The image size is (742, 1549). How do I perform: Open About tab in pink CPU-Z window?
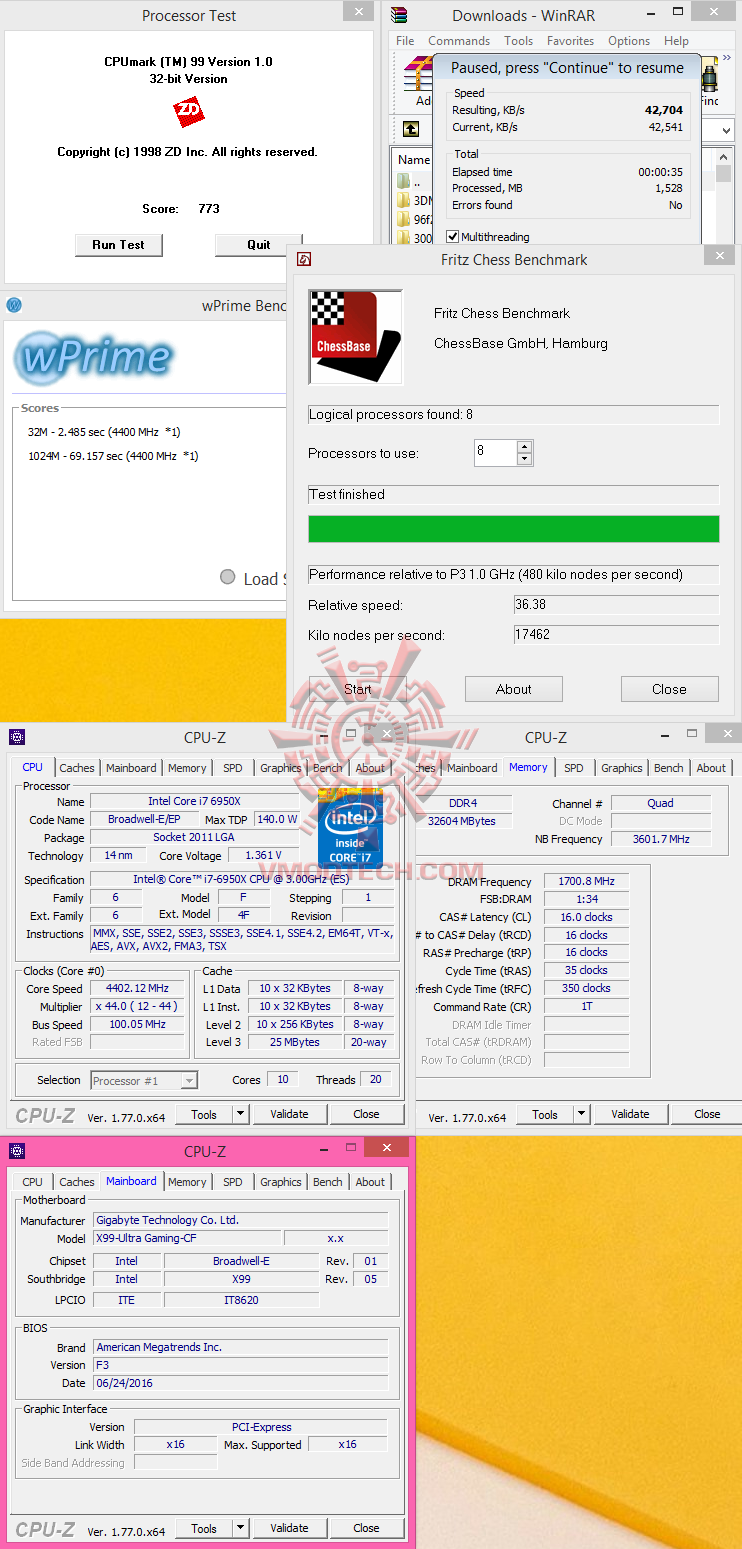(x=370, y=1182)
